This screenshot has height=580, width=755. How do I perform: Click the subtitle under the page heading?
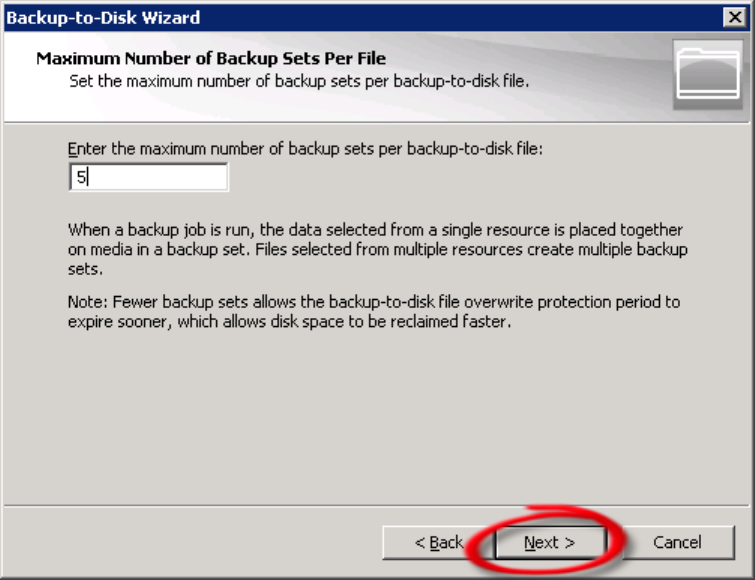click(x=298, y=79)
